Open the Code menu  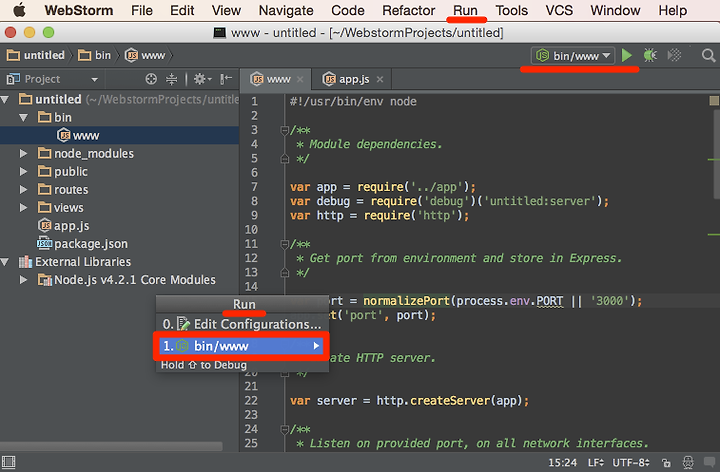click(x=348, y=10)
